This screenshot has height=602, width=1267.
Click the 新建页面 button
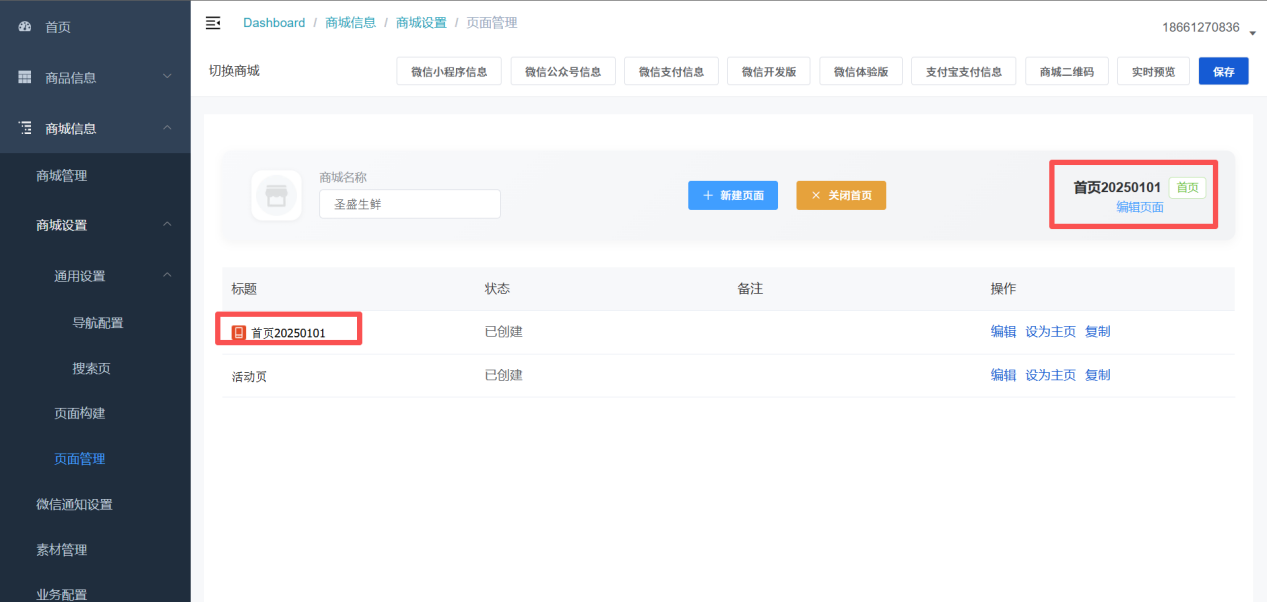coord(733,196)
